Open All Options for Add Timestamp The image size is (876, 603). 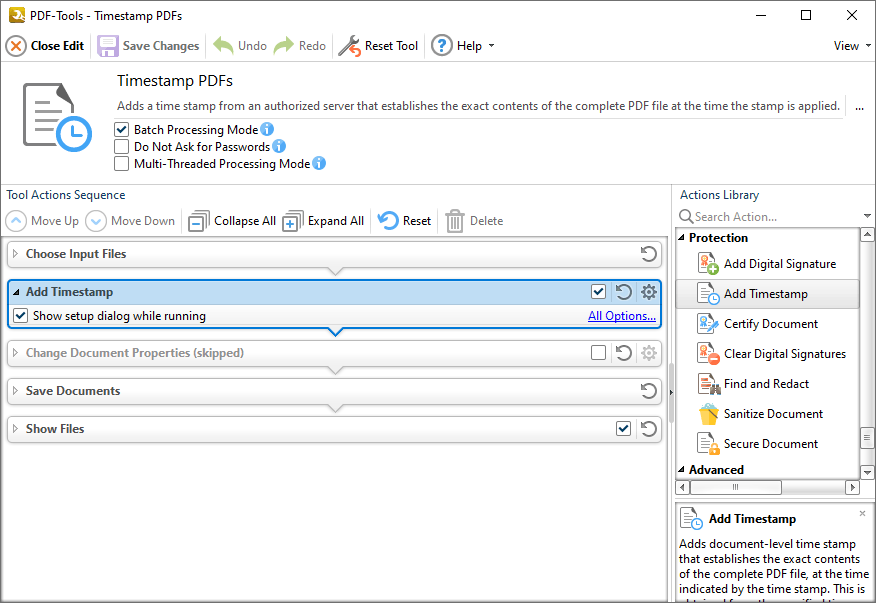point(622,315)
